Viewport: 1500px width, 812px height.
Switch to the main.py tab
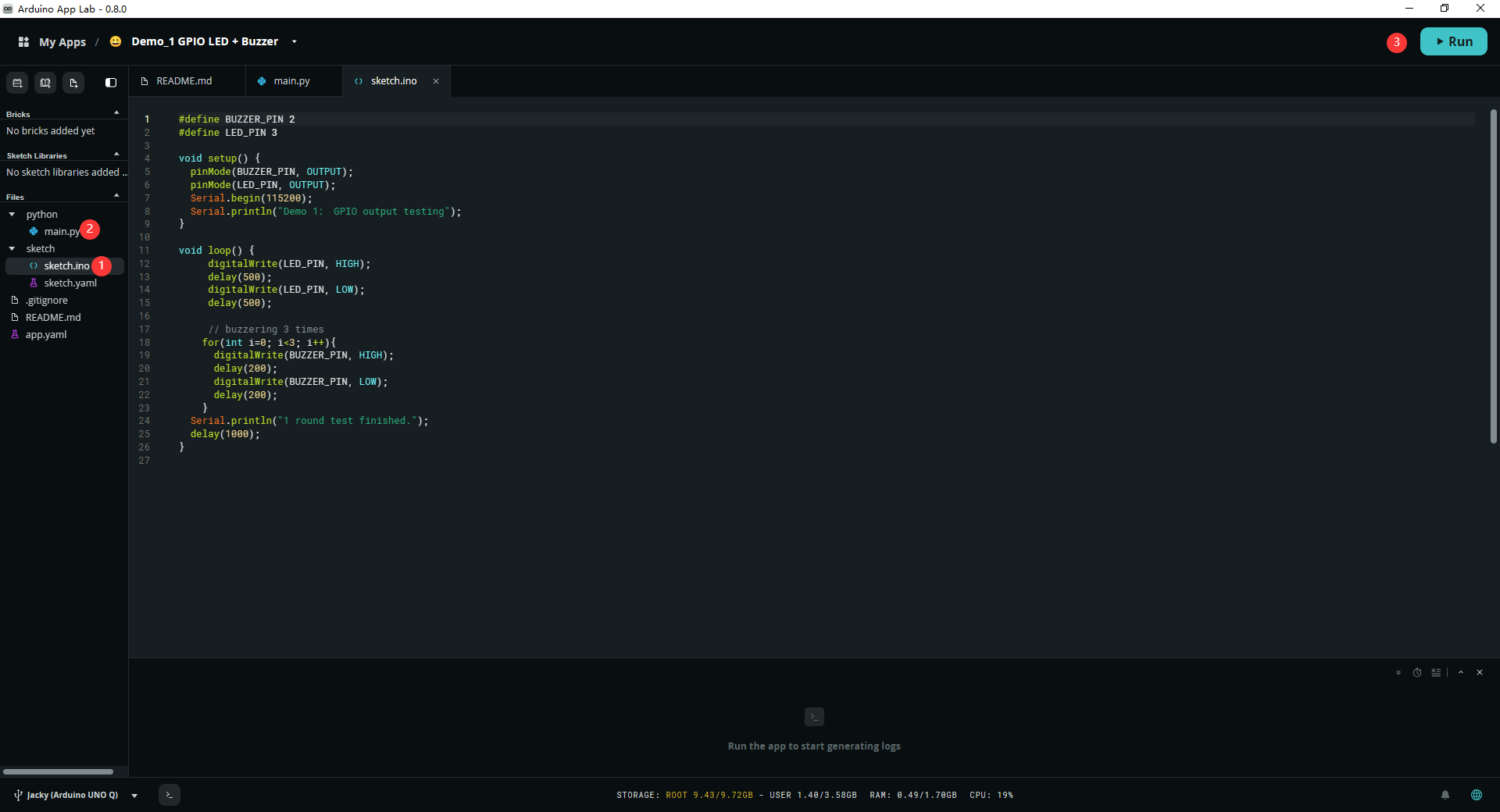294,81
